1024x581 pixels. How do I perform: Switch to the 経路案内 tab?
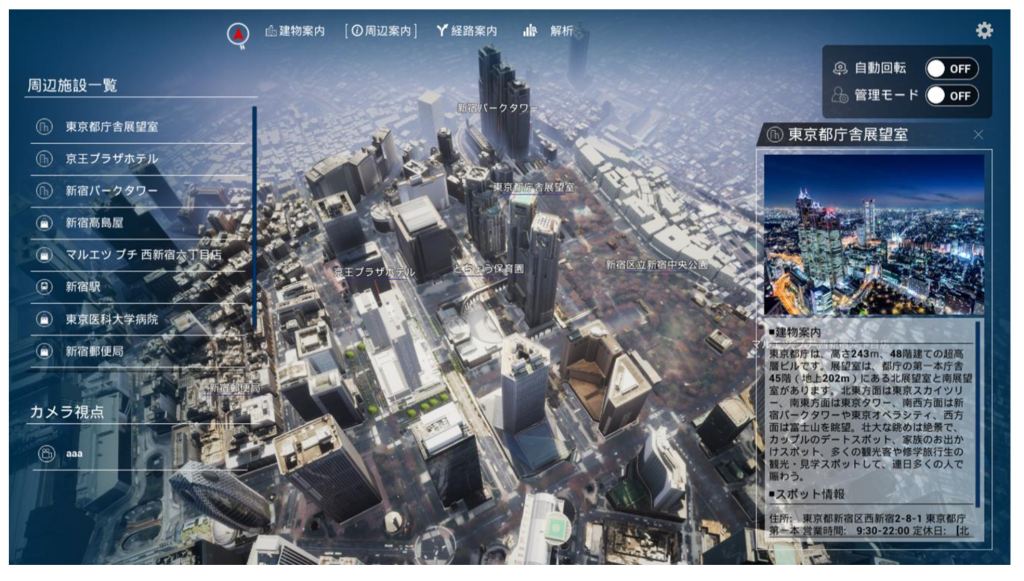467,31
